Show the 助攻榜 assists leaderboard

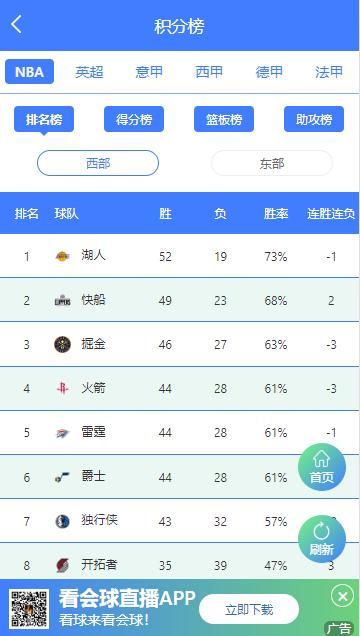pyautogui.click(x=314, y=119)
